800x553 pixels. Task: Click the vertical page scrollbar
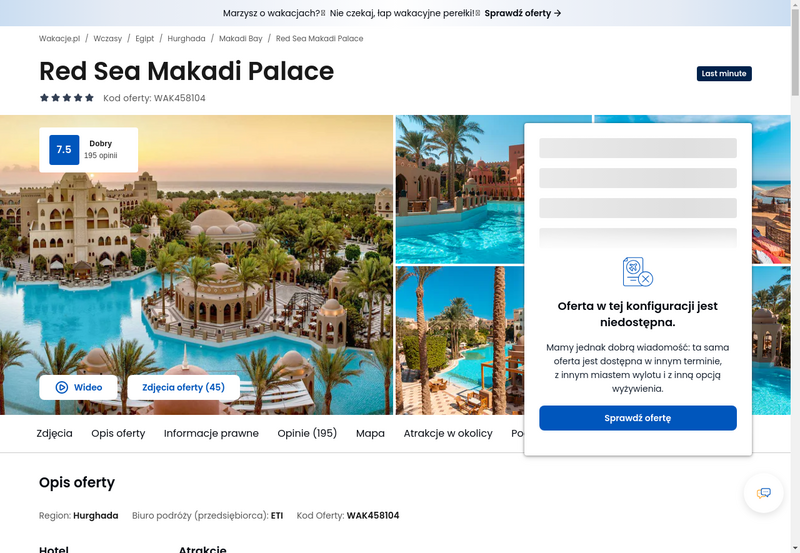point(795,276)
